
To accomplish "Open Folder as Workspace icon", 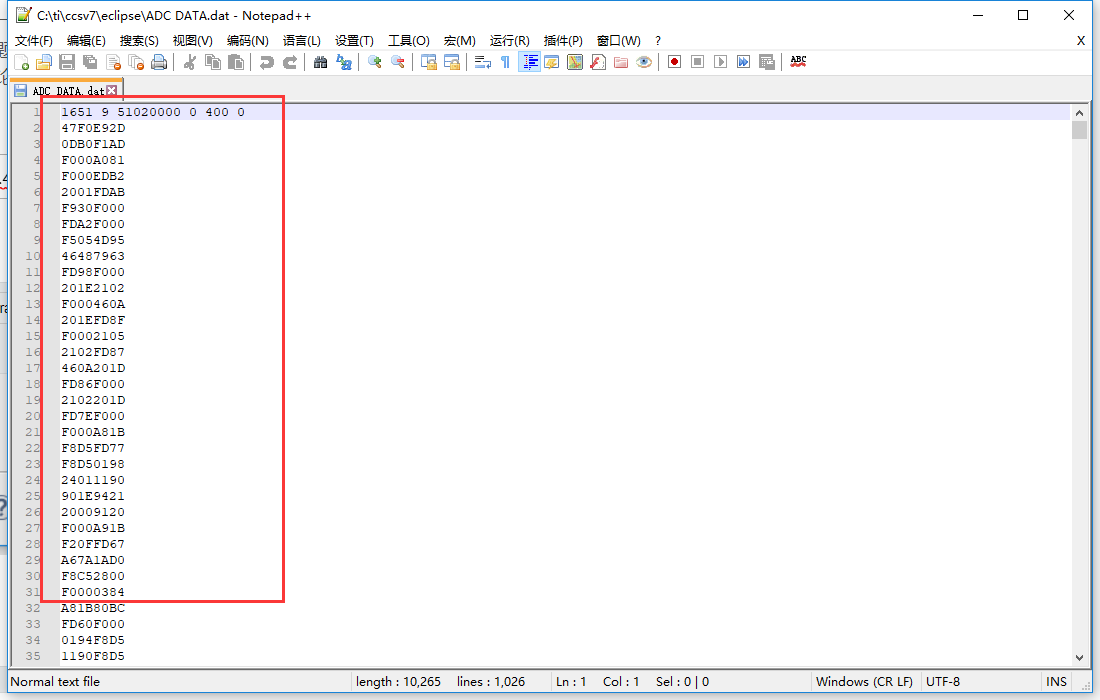I will [x=621, y=62].
